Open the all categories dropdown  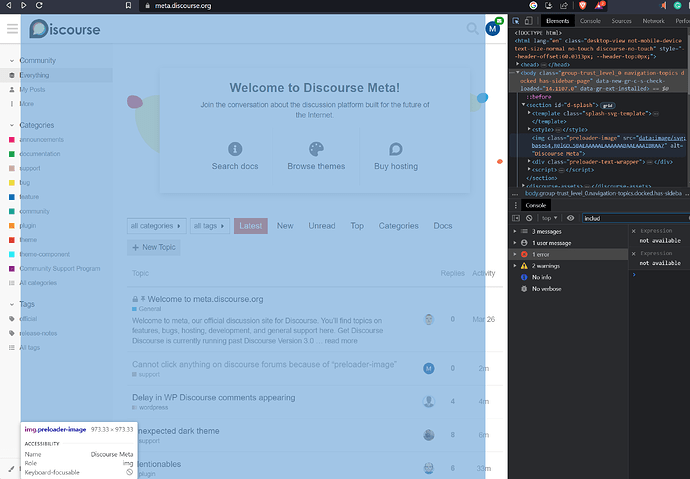156,226
